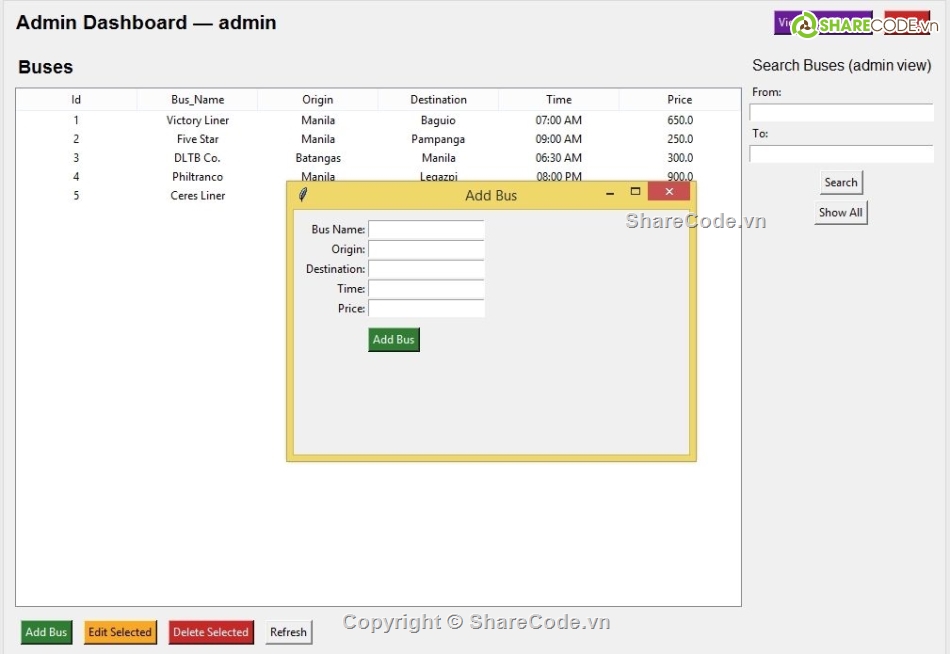Click the Show All button
950x654 pixels.
click(840, 212)
